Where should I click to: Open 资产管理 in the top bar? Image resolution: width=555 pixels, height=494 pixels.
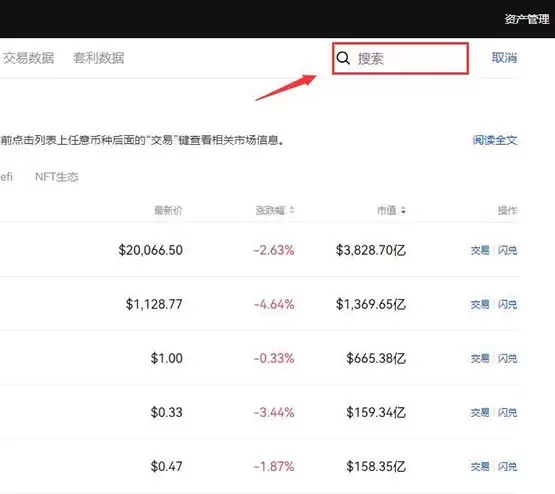point(527,19)
